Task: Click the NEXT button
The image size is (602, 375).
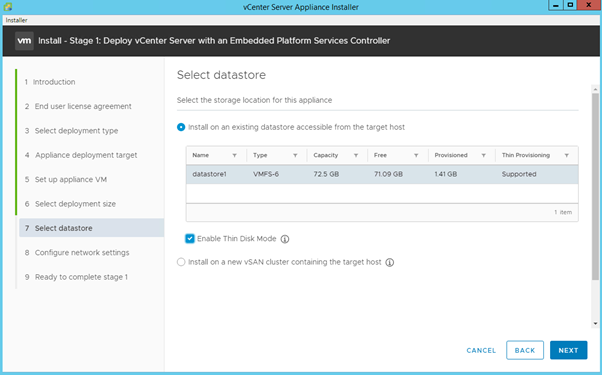Action: click(568, 350)
